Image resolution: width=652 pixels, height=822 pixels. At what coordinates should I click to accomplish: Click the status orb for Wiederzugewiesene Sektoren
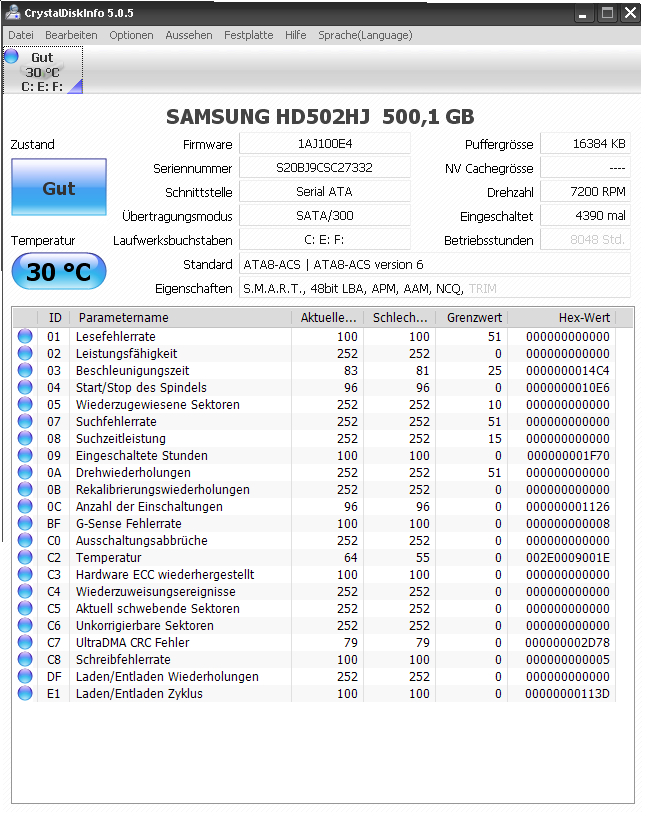(x=25, y=404)
